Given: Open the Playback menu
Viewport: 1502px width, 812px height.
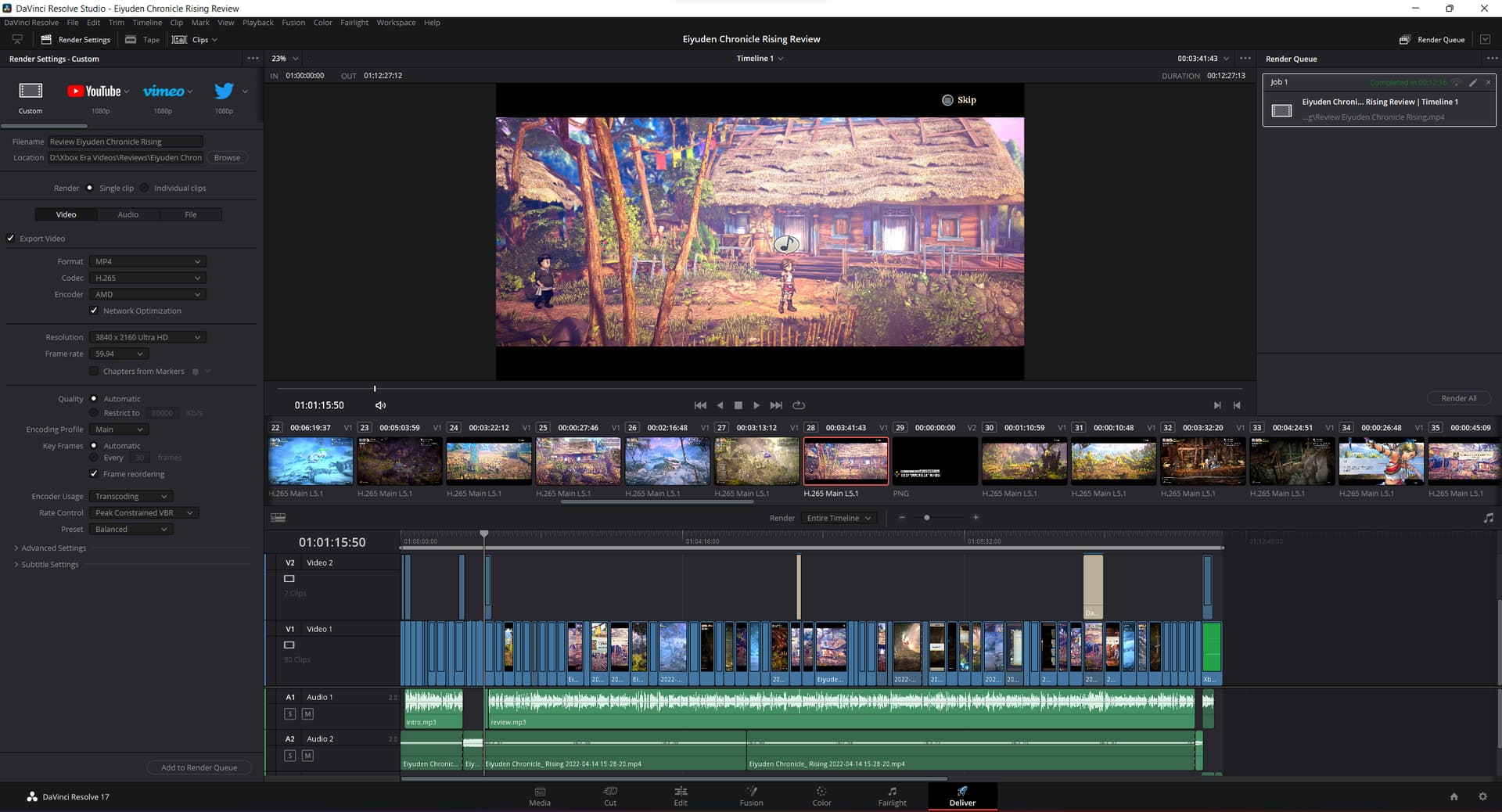Looking at the screenshot, I should [x=257, y=23].
